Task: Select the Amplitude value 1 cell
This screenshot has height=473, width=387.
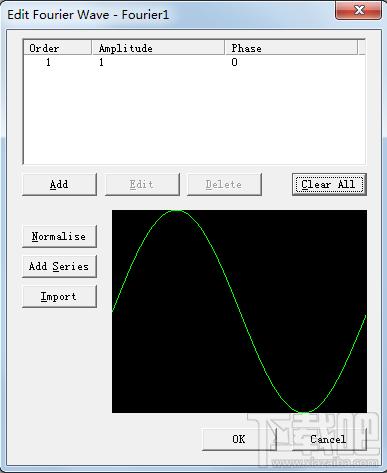Action: pos(101,62)
